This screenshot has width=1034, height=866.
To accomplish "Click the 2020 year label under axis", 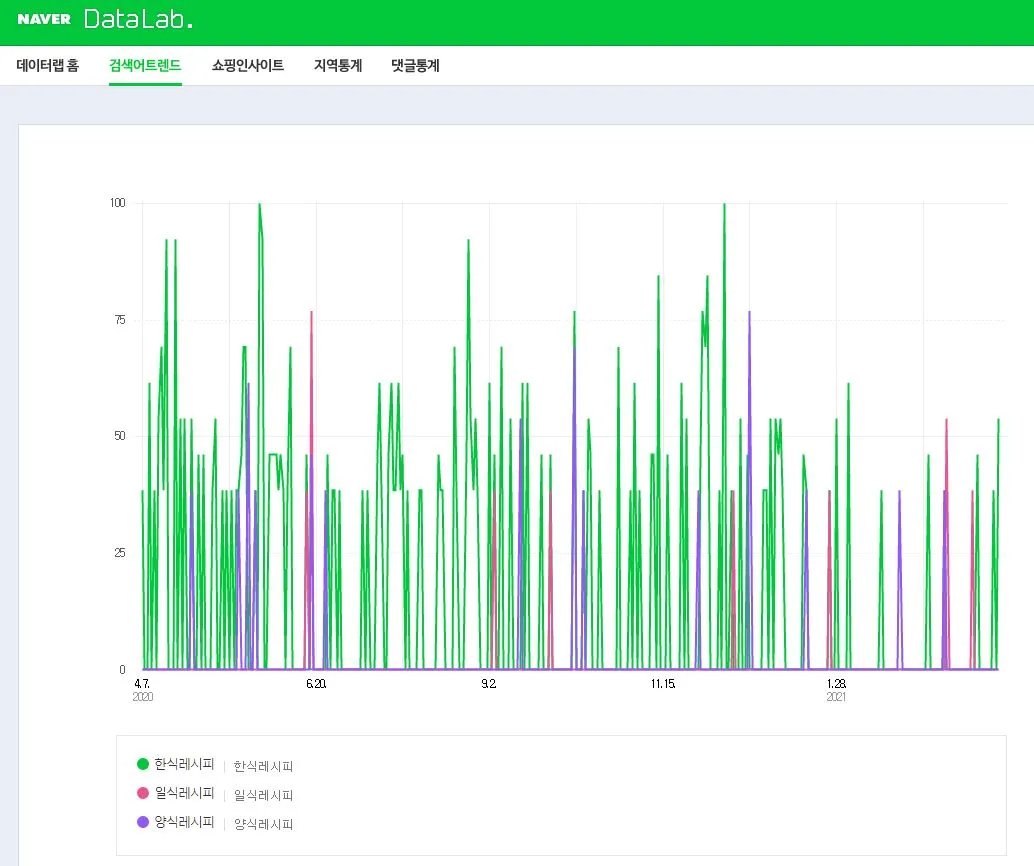I will coord(142,697).
